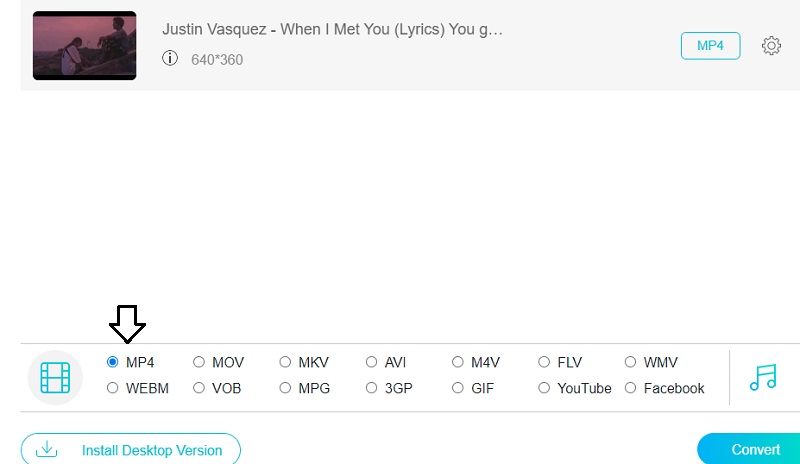
Task: Choose the MOV format option
Action: click(x=199, y=362)
